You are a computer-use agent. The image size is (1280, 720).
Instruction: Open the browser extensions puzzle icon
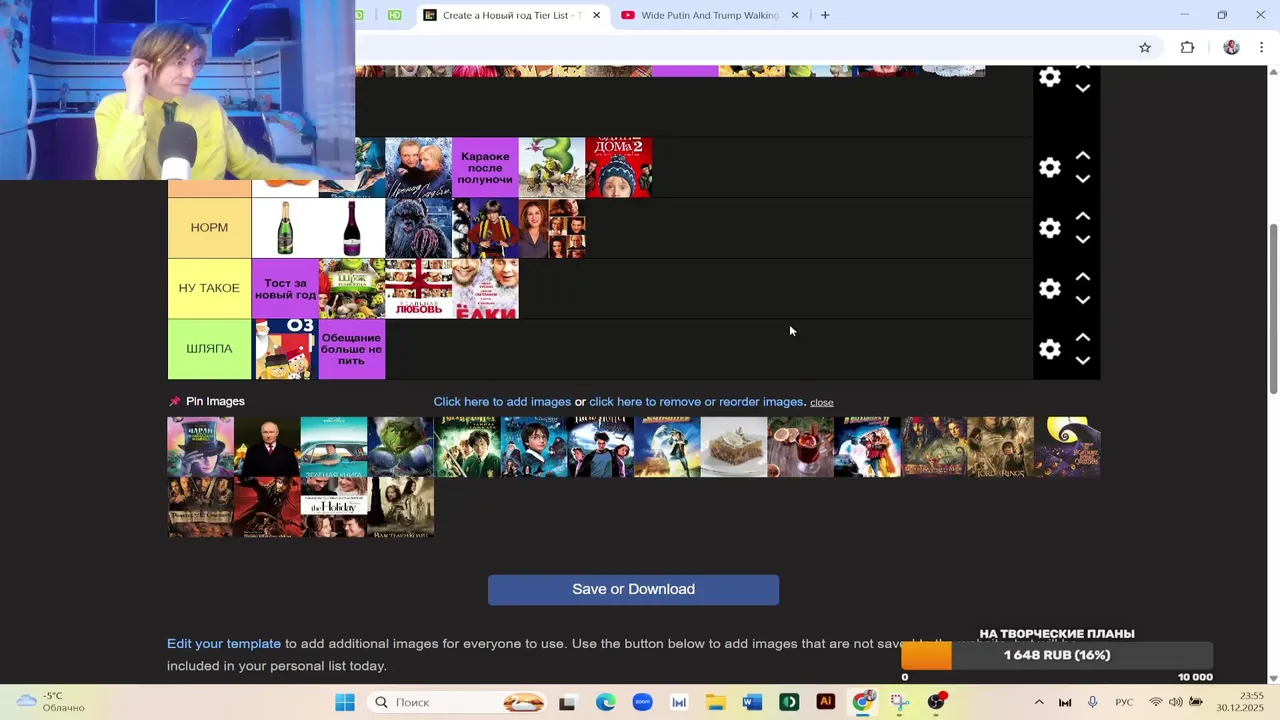point(1187,47)
